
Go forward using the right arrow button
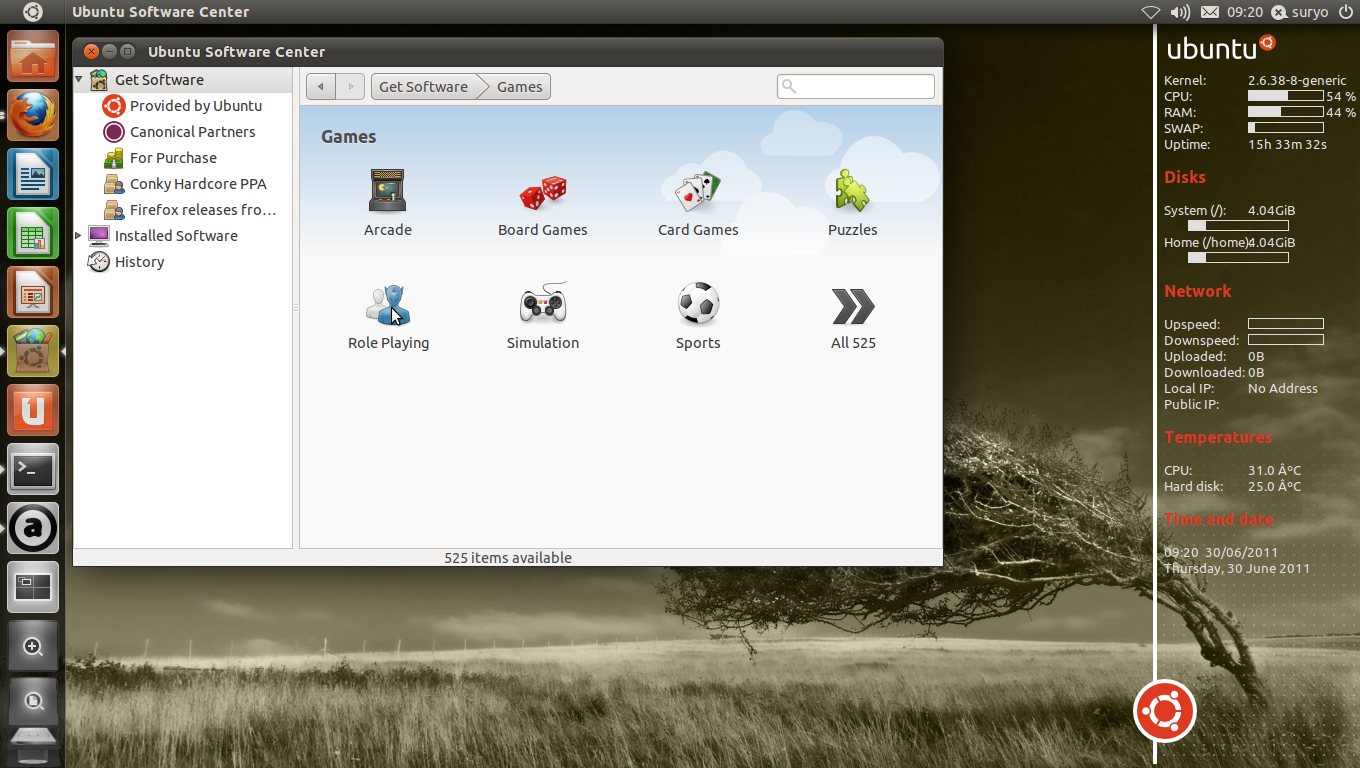[x=350, y=87]
